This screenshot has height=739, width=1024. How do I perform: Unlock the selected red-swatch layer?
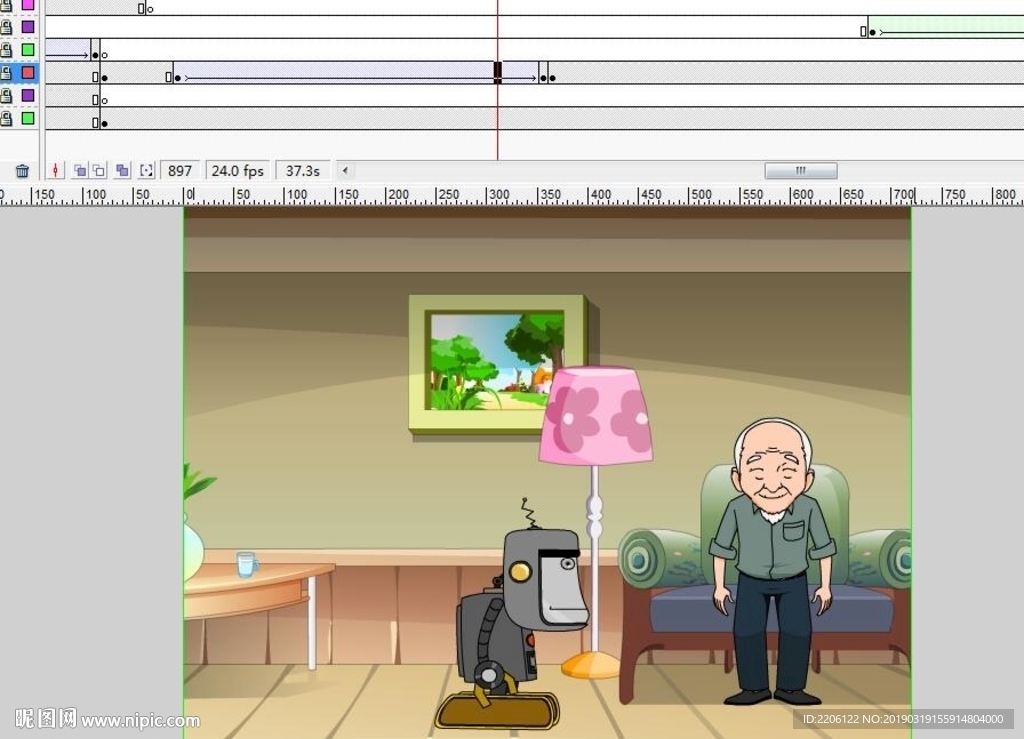click(x=7, y=73)
